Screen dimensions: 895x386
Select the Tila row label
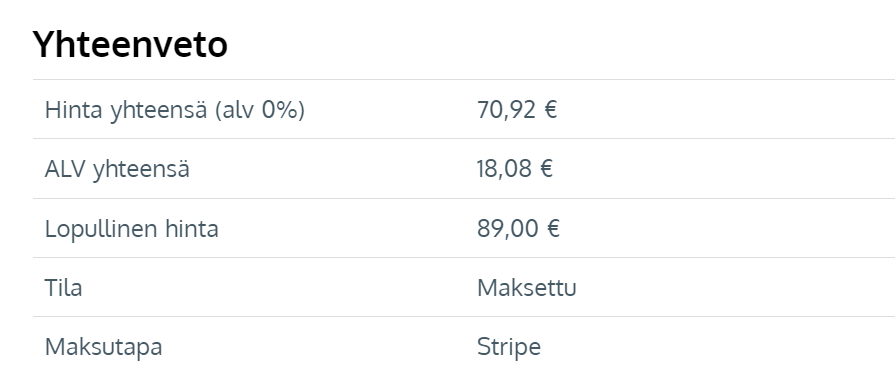[x=63, y=287]
